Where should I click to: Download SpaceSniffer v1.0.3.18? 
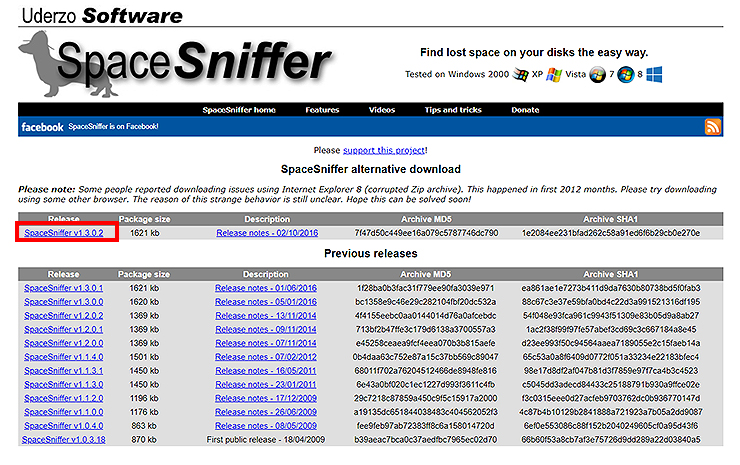(64, 440)
